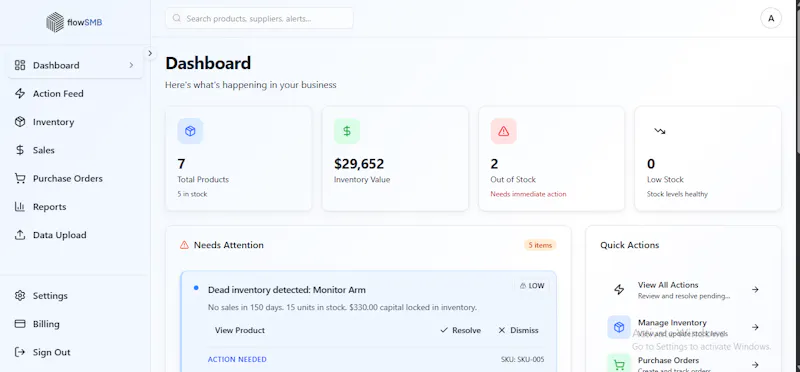This screenshot has height=372, width=800.
Task: Open Settings in the sidebar
Action: 75,295
